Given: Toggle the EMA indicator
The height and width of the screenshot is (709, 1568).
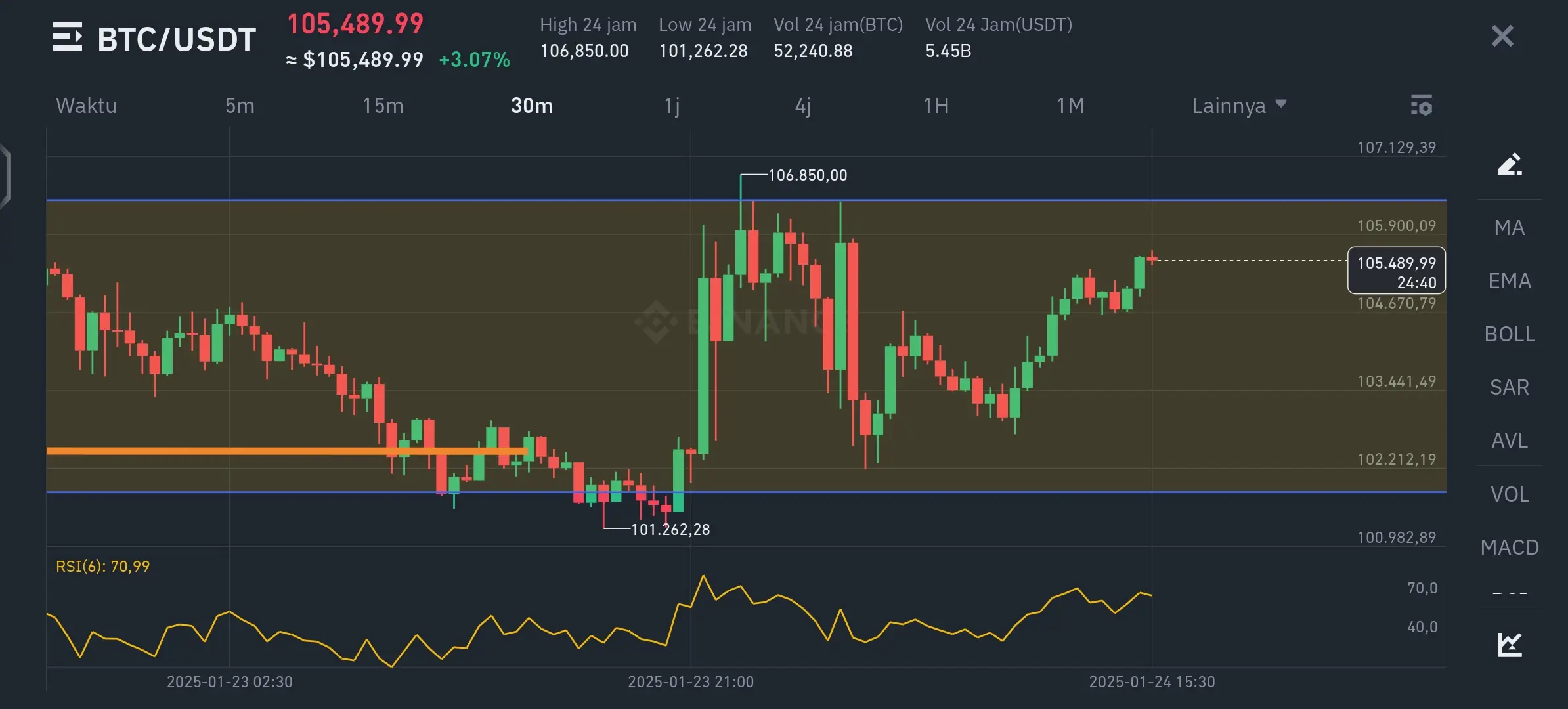Looking at the screenshot, I should [1509, 281].
